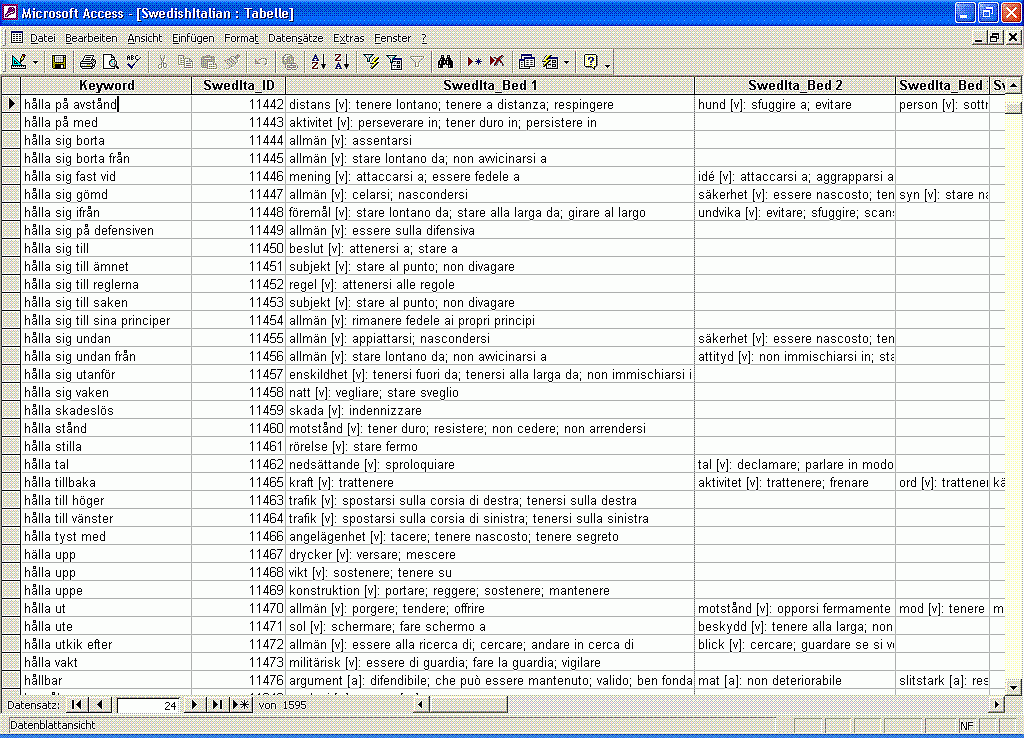This screenshot has width=1024, height=738.
Task: Click the Keyword cell 'hållbar'
Action: [106, 681]
